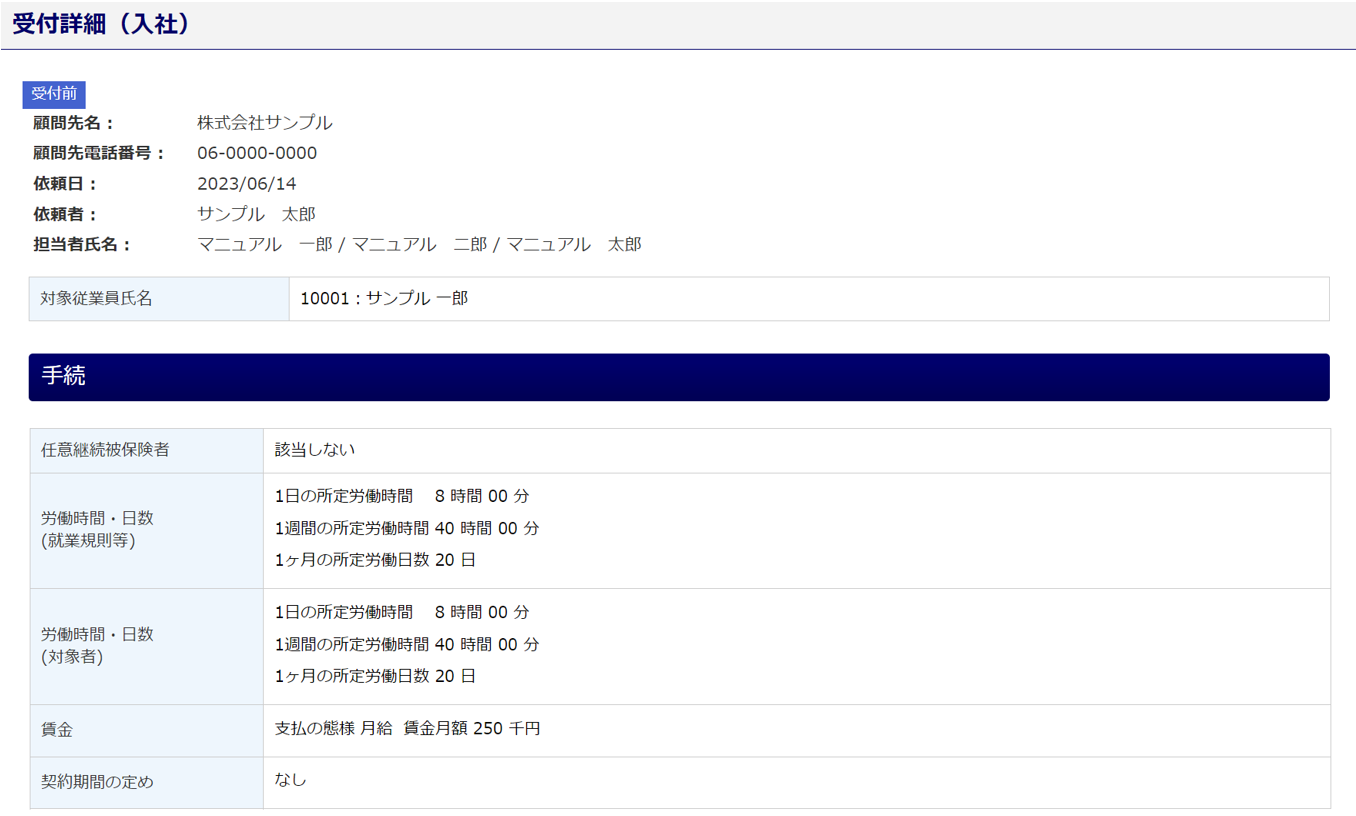Click the requester name サンプル 太郎
This screenshot has height=816, width=1356.
coord(256,214)
